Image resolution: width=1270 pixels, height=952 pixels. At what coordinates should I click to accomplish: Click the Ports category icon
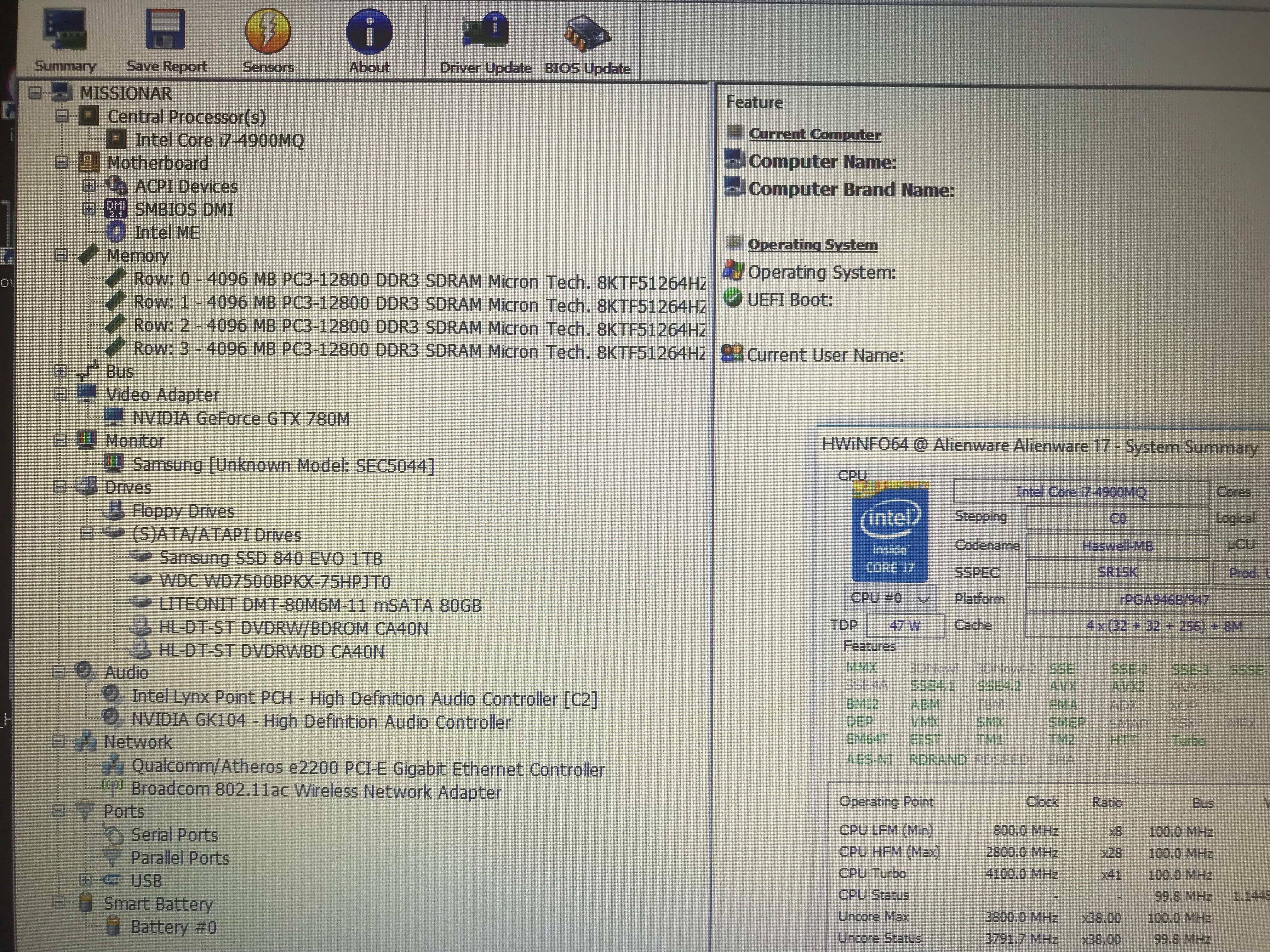(x=84, y=810)
